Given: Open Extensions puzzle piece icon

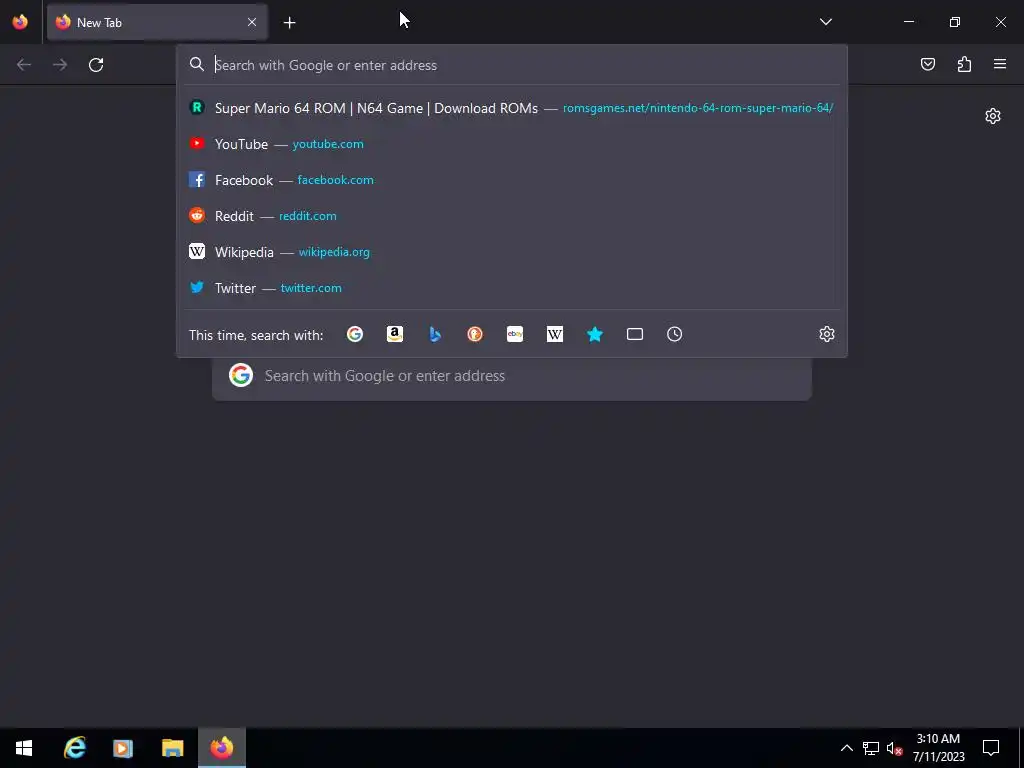Looking at the screenshot, I should [964, 64].
